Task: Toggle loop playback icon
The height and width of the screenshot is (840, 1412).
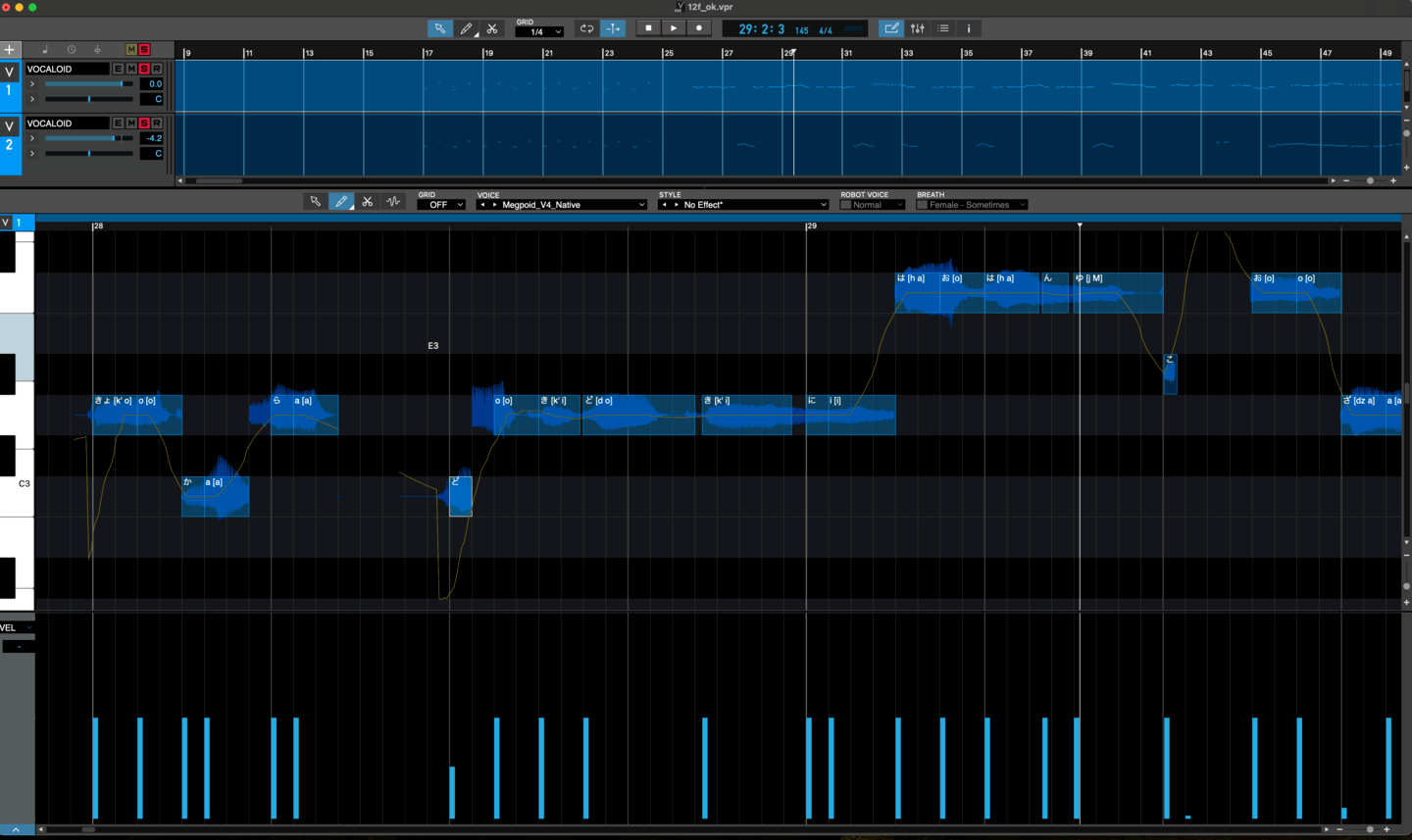Action: point(586,28)
